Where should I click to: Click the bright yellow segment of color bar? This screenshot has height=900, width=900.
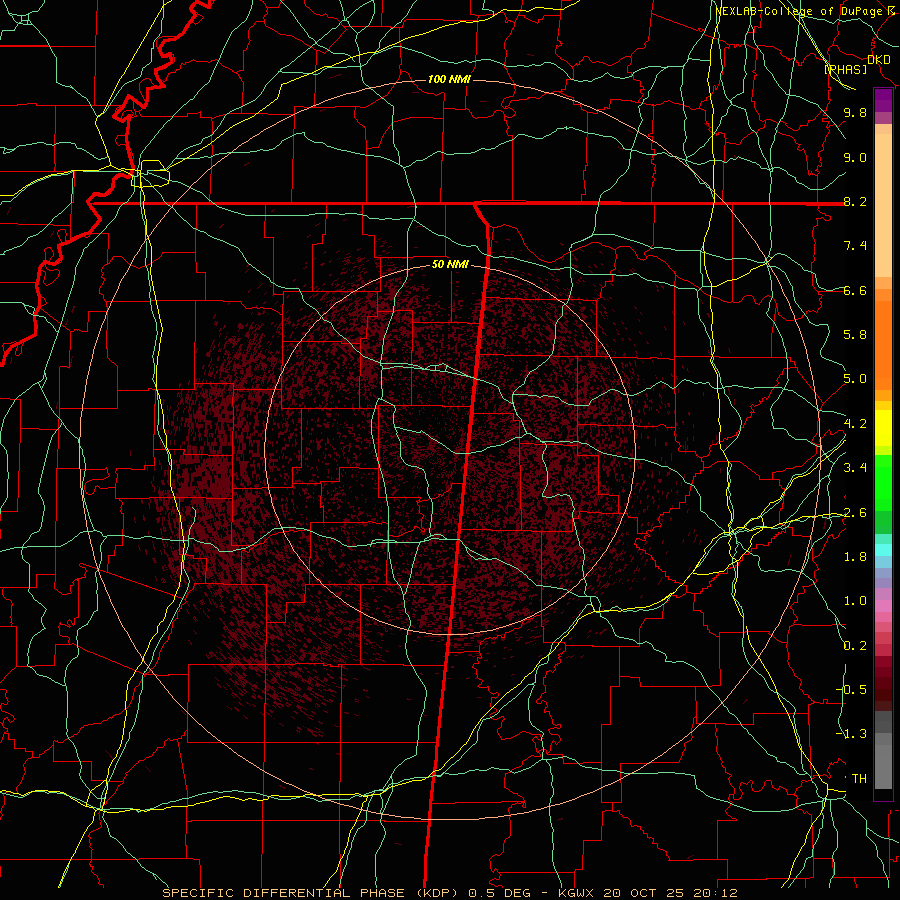(883, 428)
